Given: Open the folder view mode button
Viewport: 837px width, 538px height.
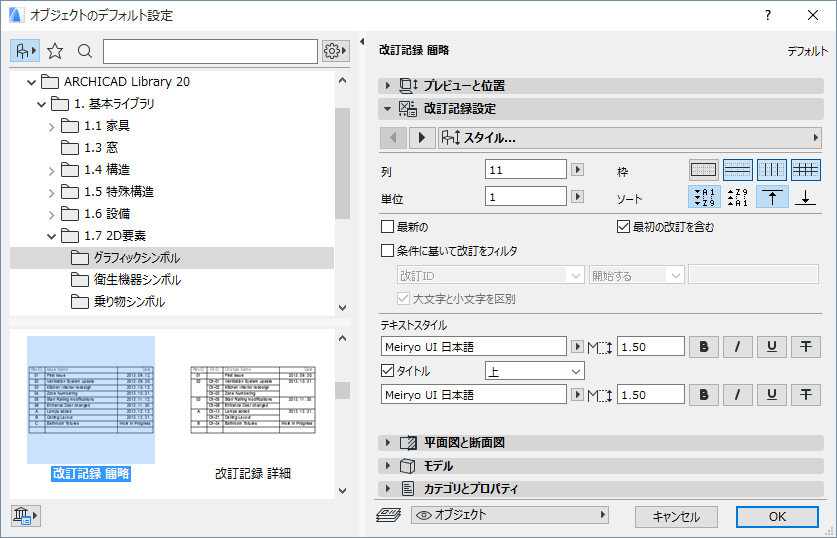Looking at the screenshot, I should tap(25, 51).
